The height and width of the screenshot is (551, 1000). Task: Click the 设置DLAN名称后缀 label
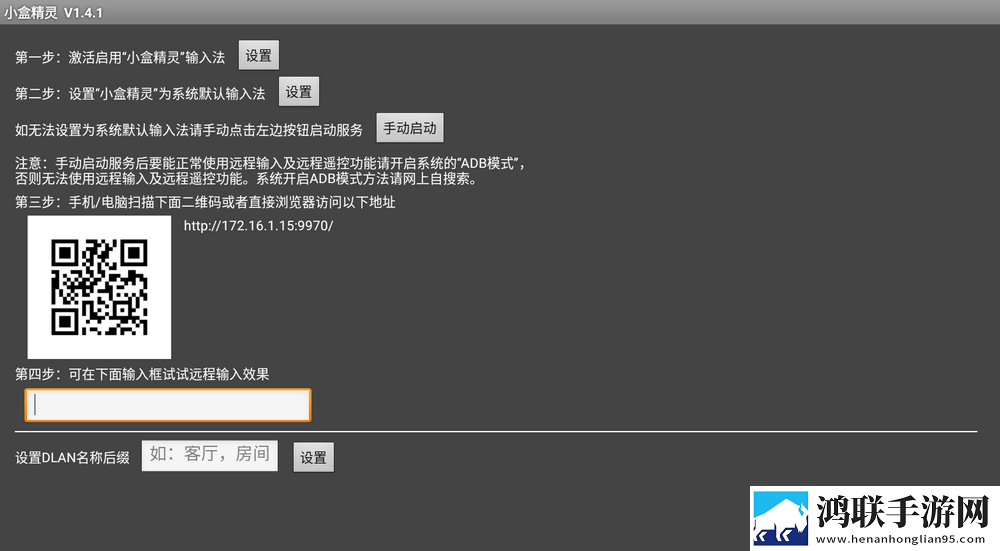[73, 458]
